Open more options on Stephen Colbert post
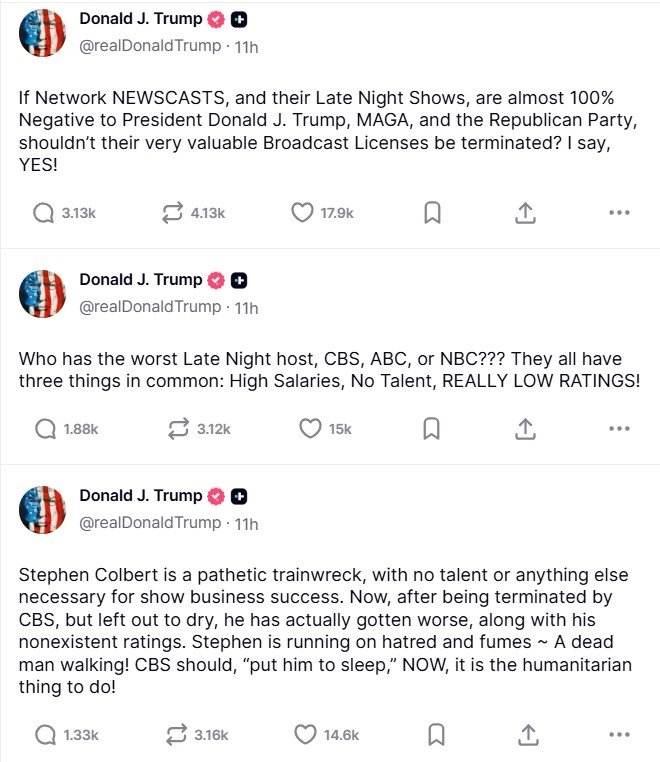 [x=619, y=735]
